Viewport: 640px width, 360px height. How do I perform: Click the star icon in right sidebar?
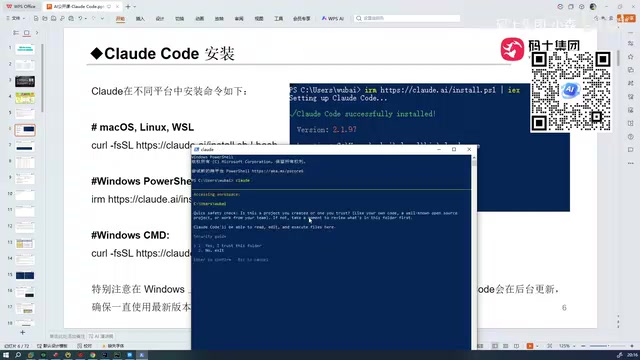(x=631, y=57)
